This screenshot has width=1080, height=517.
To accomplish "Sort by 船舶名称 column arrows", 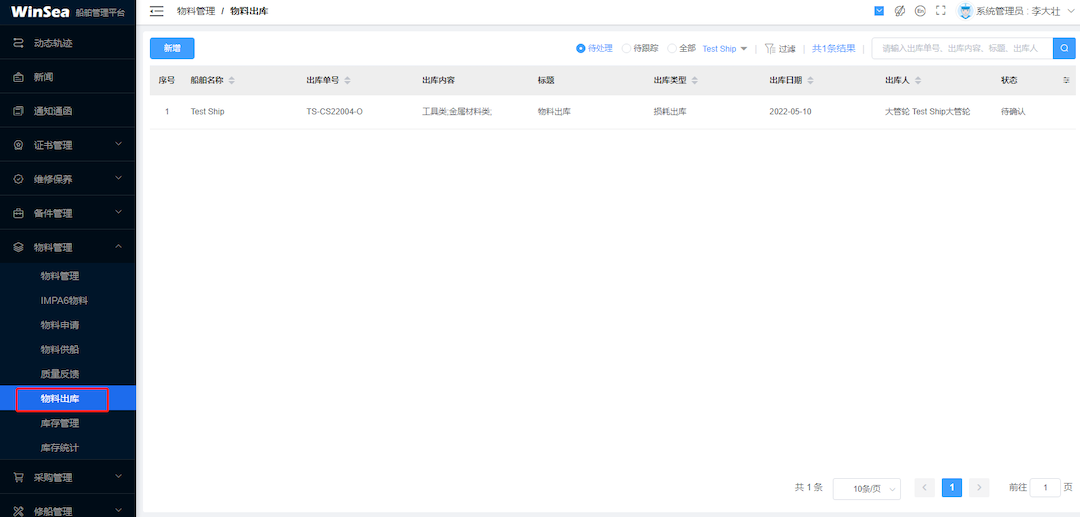I will pos(231,81).
